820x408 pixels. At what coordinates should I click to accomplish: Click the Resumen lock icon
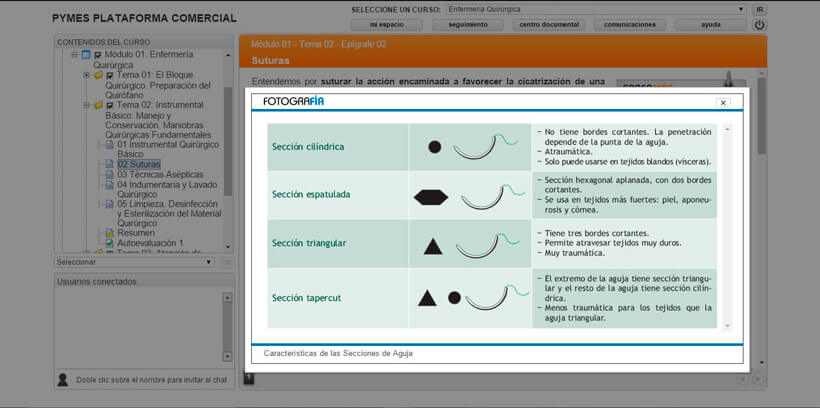109,233
